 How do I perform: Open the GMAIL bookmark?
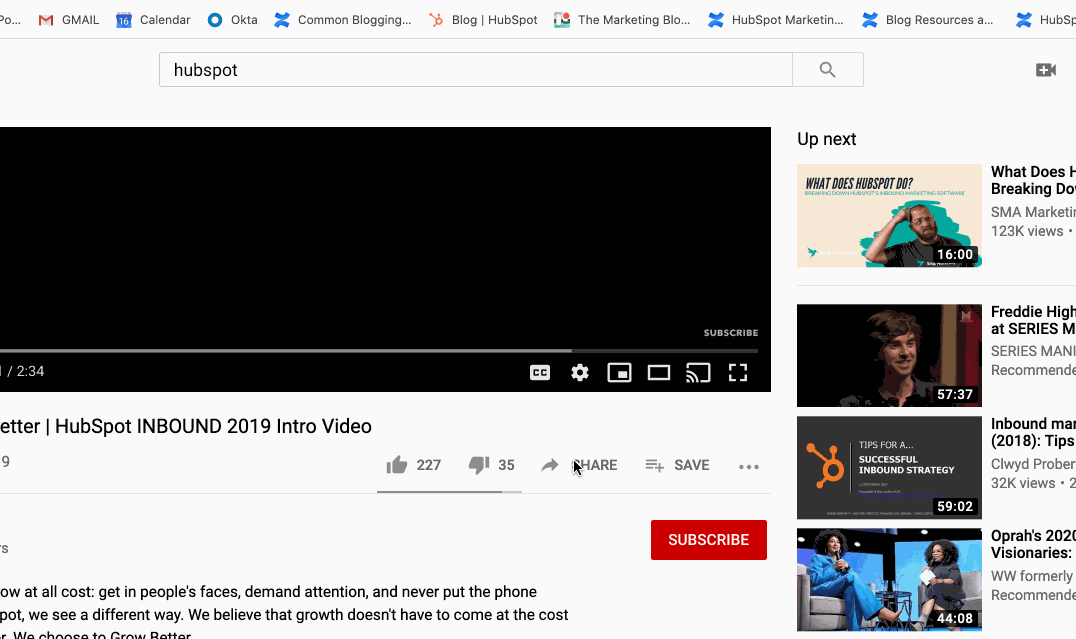pos(69,20)
